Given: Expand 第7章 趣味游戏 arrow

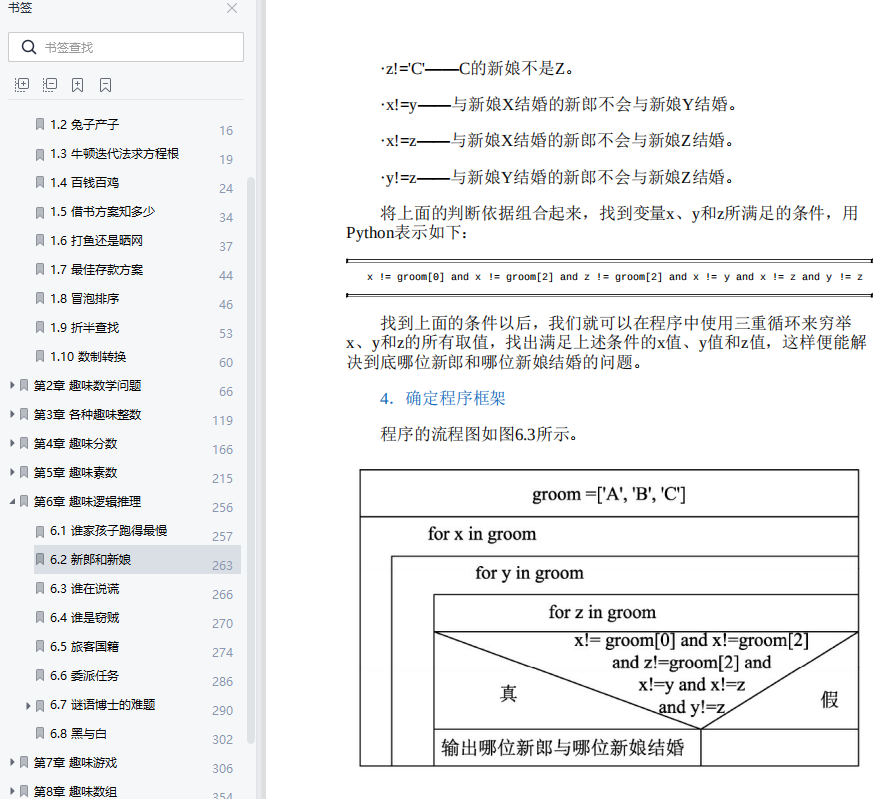Looking at the screenshot, I should point(12,762).
